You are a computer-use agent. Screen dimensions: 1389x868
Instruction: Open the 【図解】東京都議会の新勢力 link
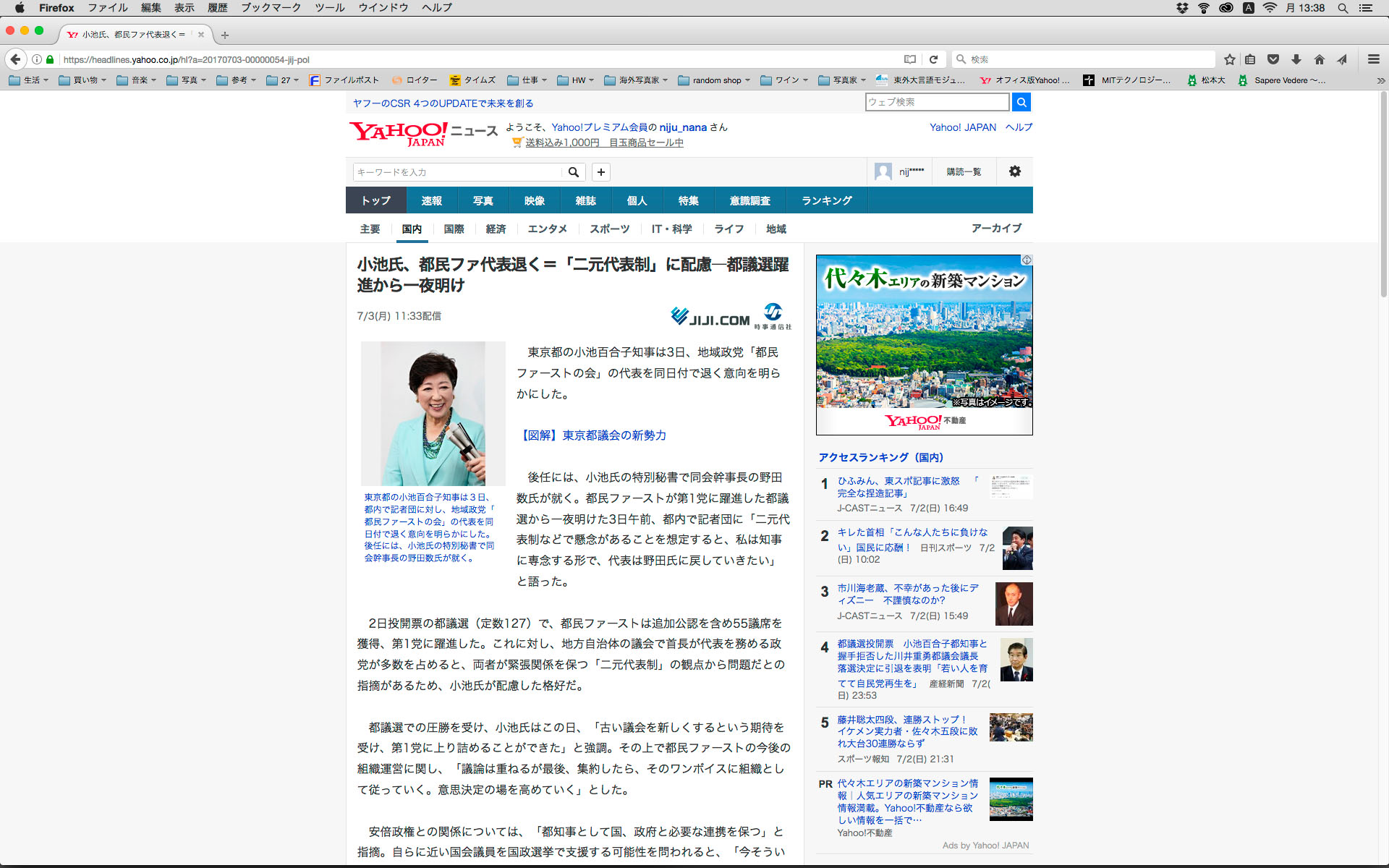pyautogui.click(x=592, y=435)
